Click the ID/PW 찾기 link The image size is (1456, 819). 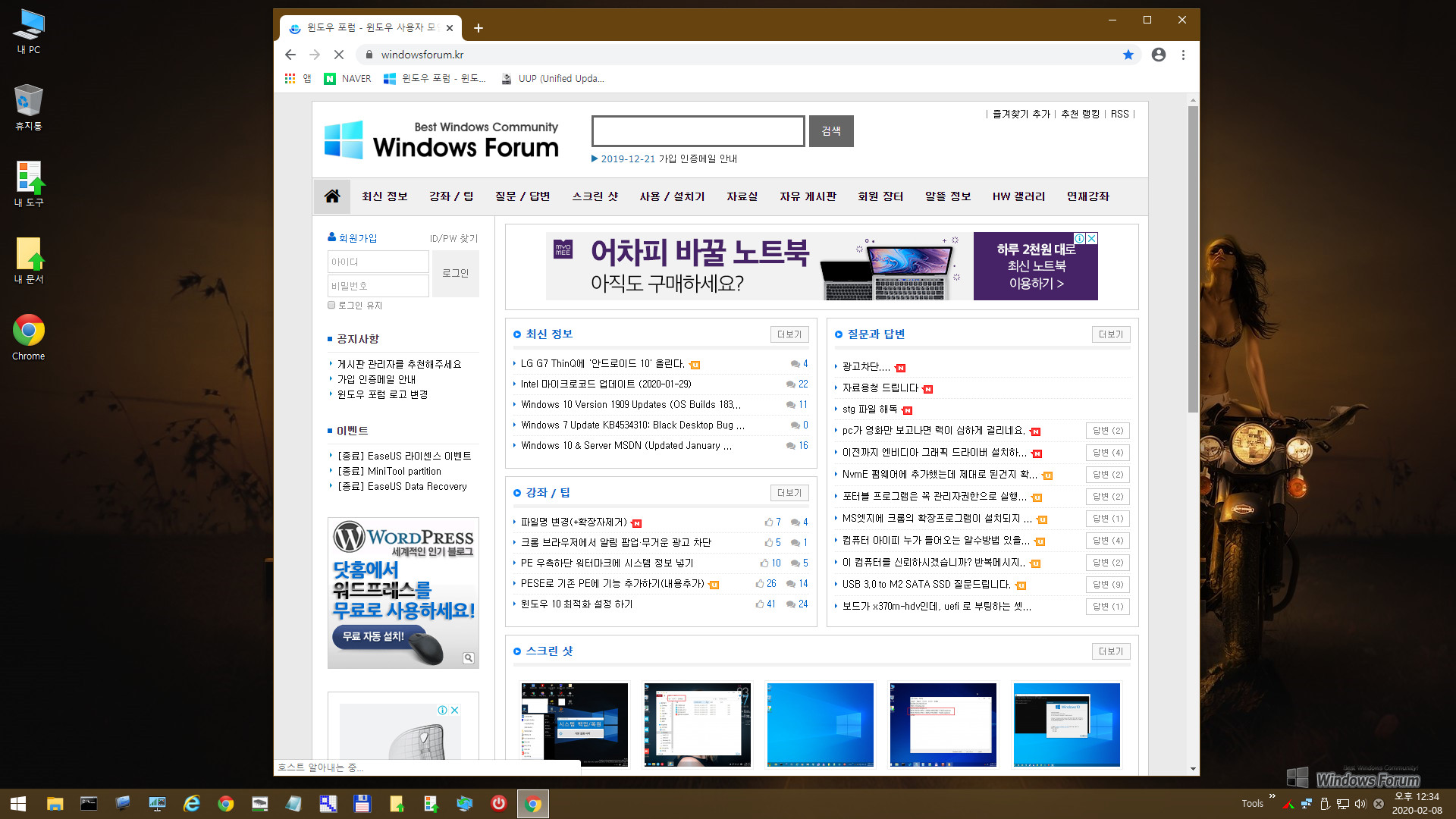tap(454, 238)
